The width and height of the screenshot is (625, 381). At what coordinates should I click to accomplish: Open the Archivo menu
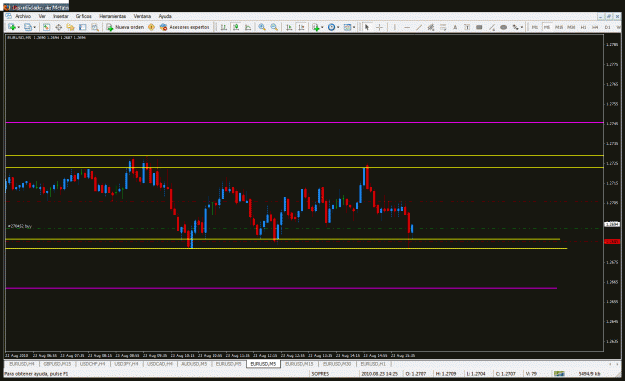click(x=23, y=16)
